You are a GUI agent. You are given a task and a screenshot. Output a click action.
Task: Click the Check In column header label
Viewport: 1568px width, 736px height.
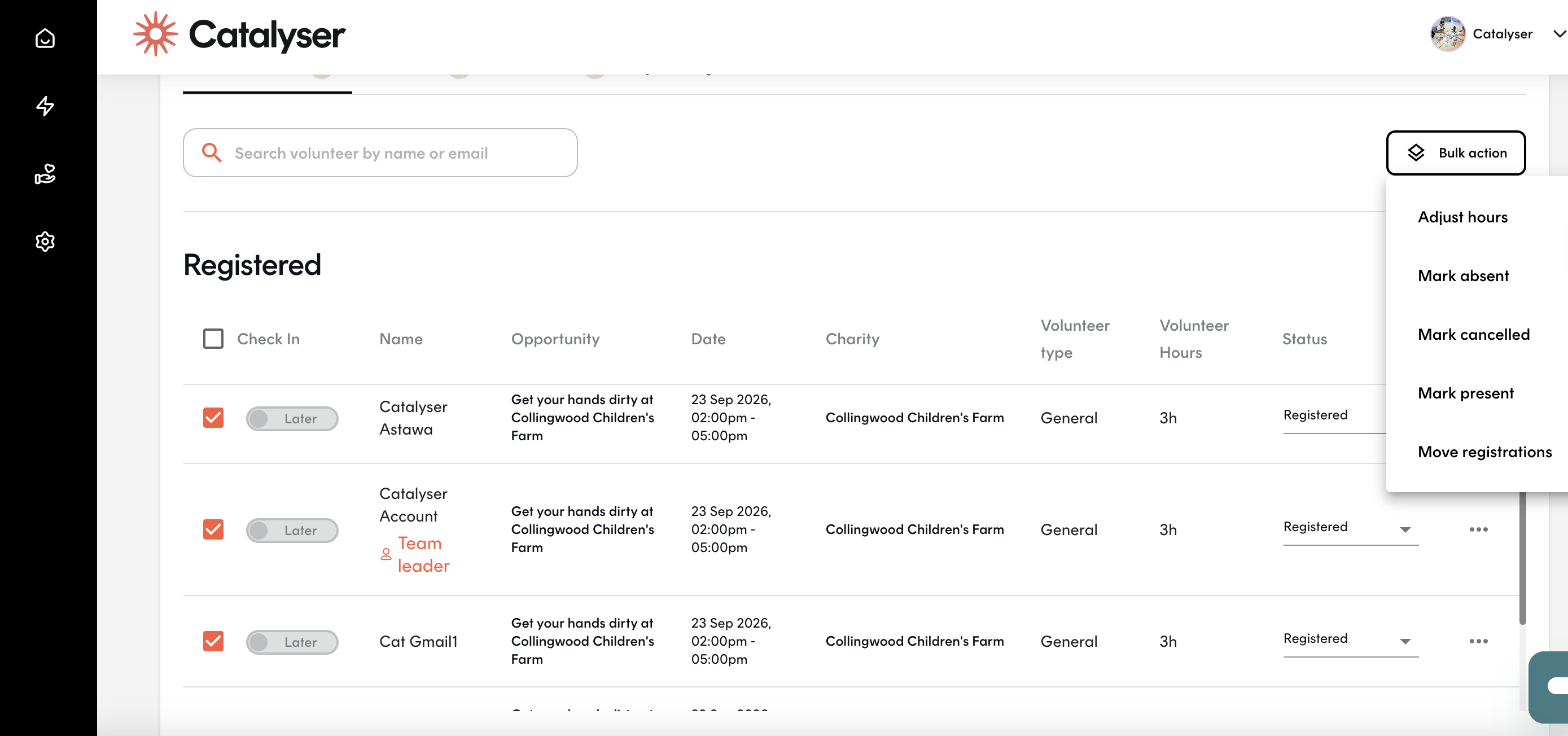tap(269, 339)
